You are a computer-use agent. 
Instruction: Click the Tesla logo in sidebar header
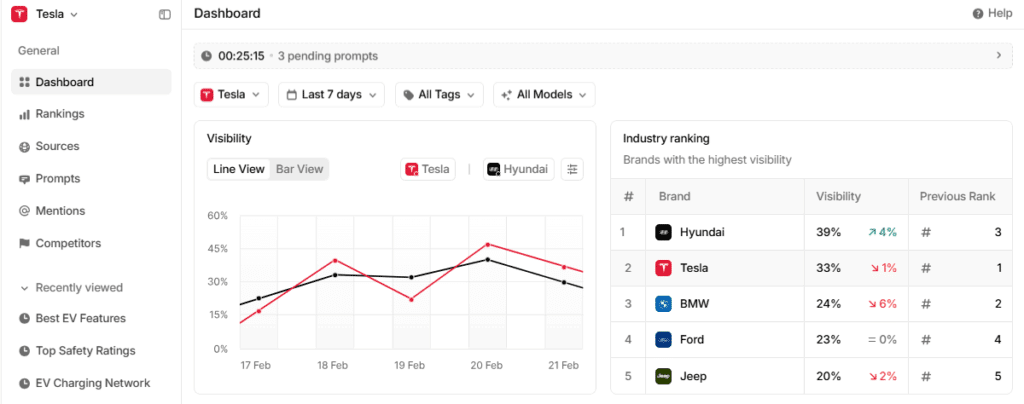point(19,14)
